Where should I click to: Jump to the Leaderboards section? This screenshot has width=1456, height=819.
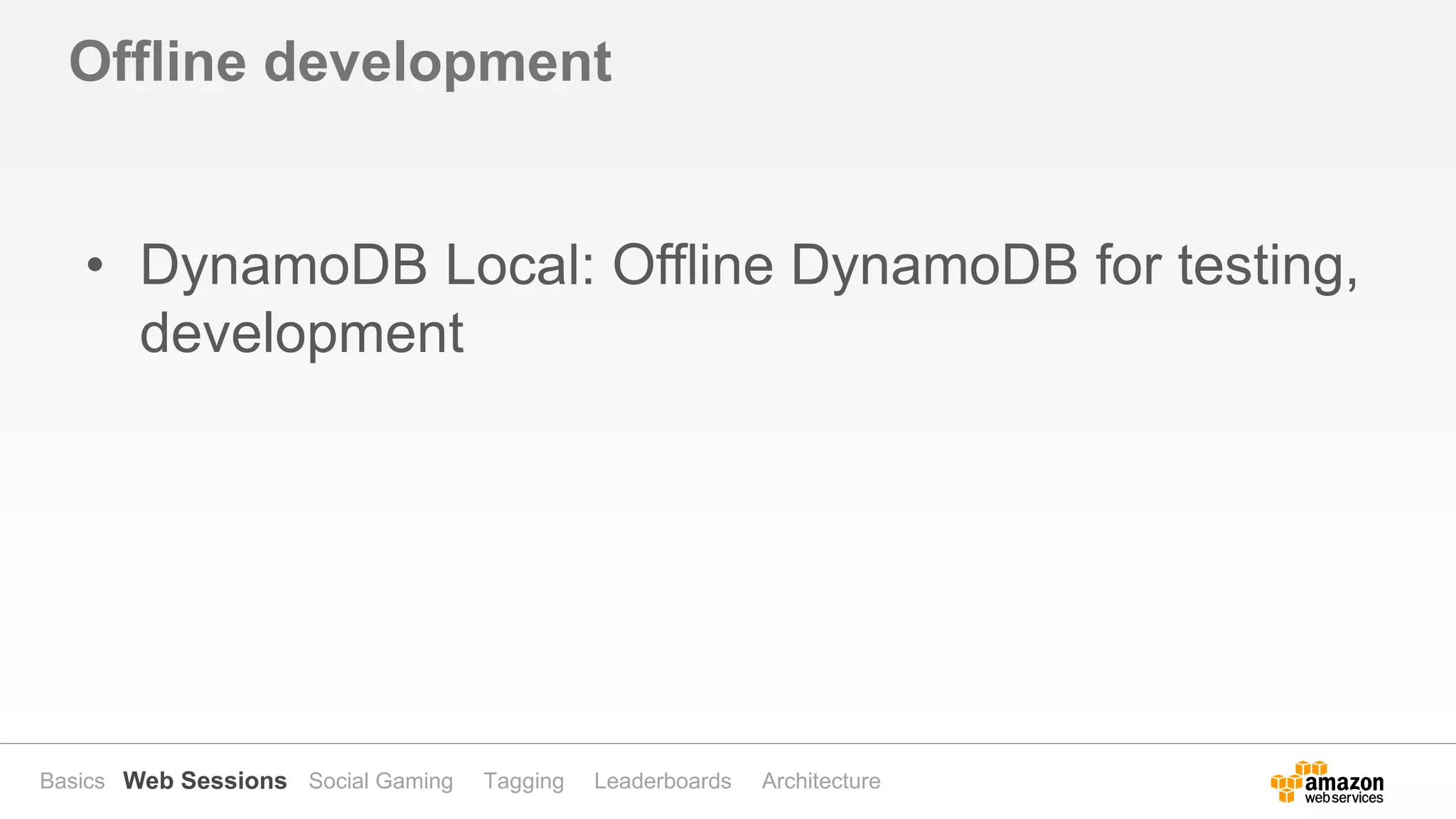[663, 781]
